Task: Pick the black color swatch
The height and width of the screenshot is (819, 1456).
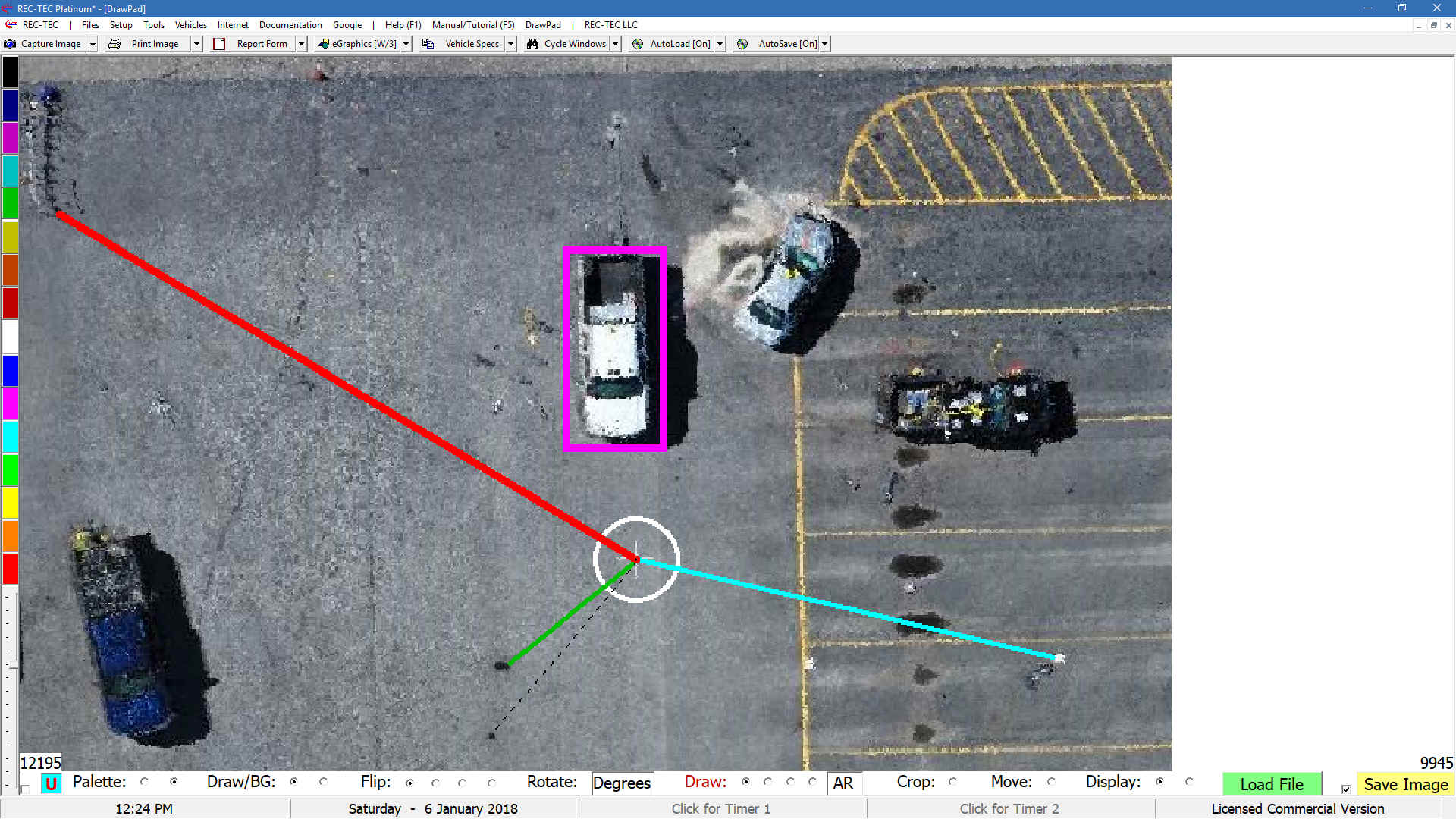Action: click(10, 72)
